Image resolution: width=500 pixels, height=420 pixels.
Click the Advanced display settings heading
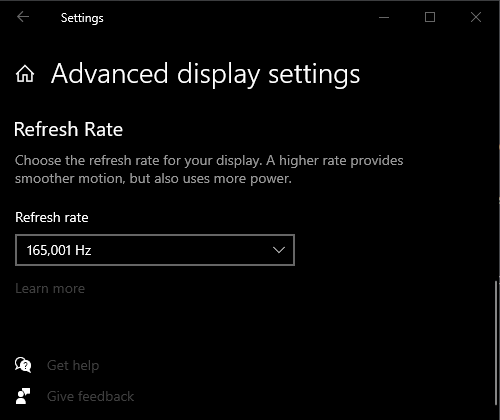click(x=205, y=74)
